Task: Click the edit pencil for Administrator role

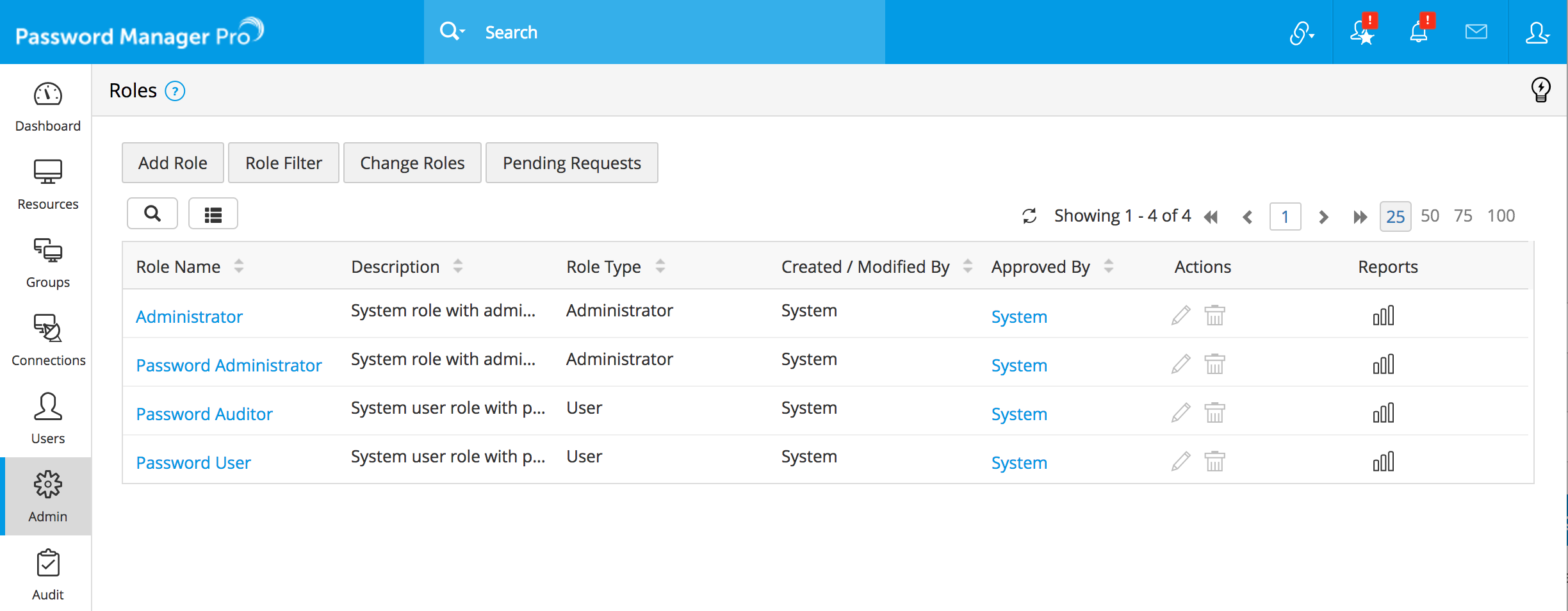Action: [1180, 315]
